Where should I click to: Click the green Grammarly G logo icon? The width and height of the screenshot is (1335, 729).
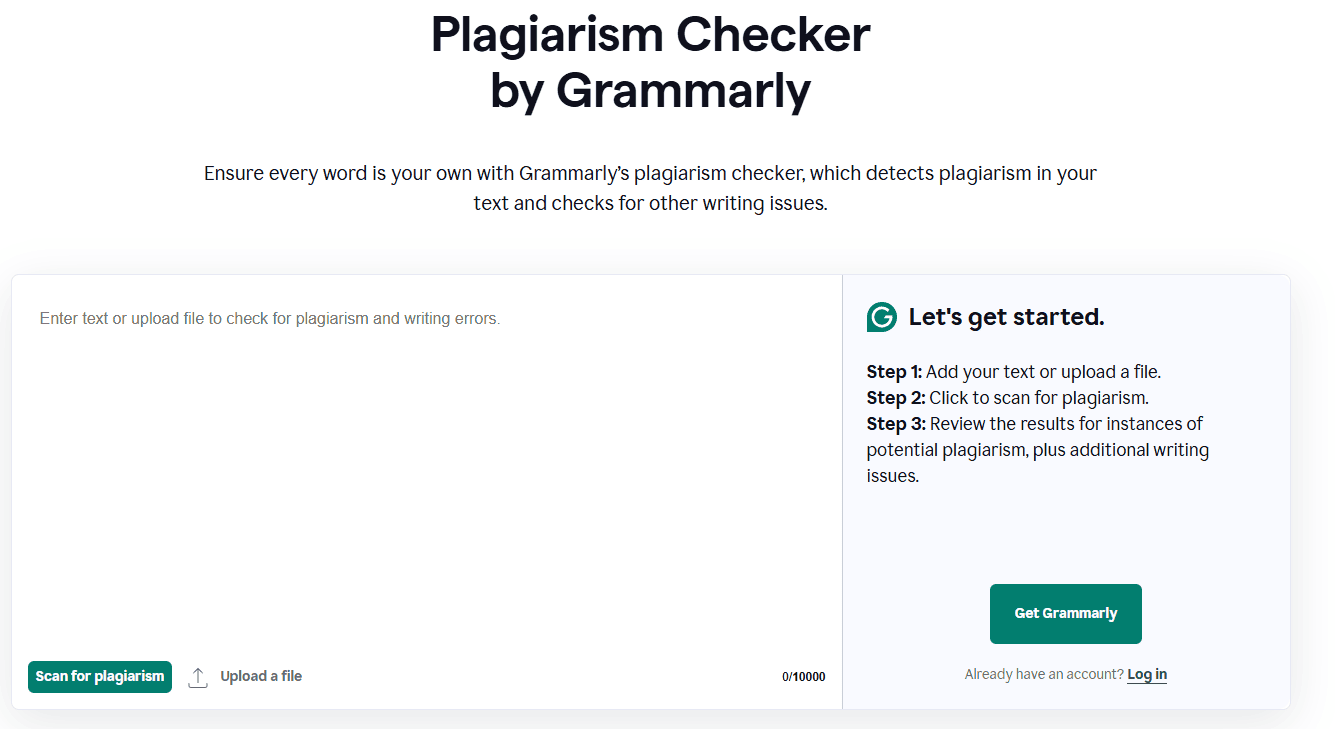881,317
